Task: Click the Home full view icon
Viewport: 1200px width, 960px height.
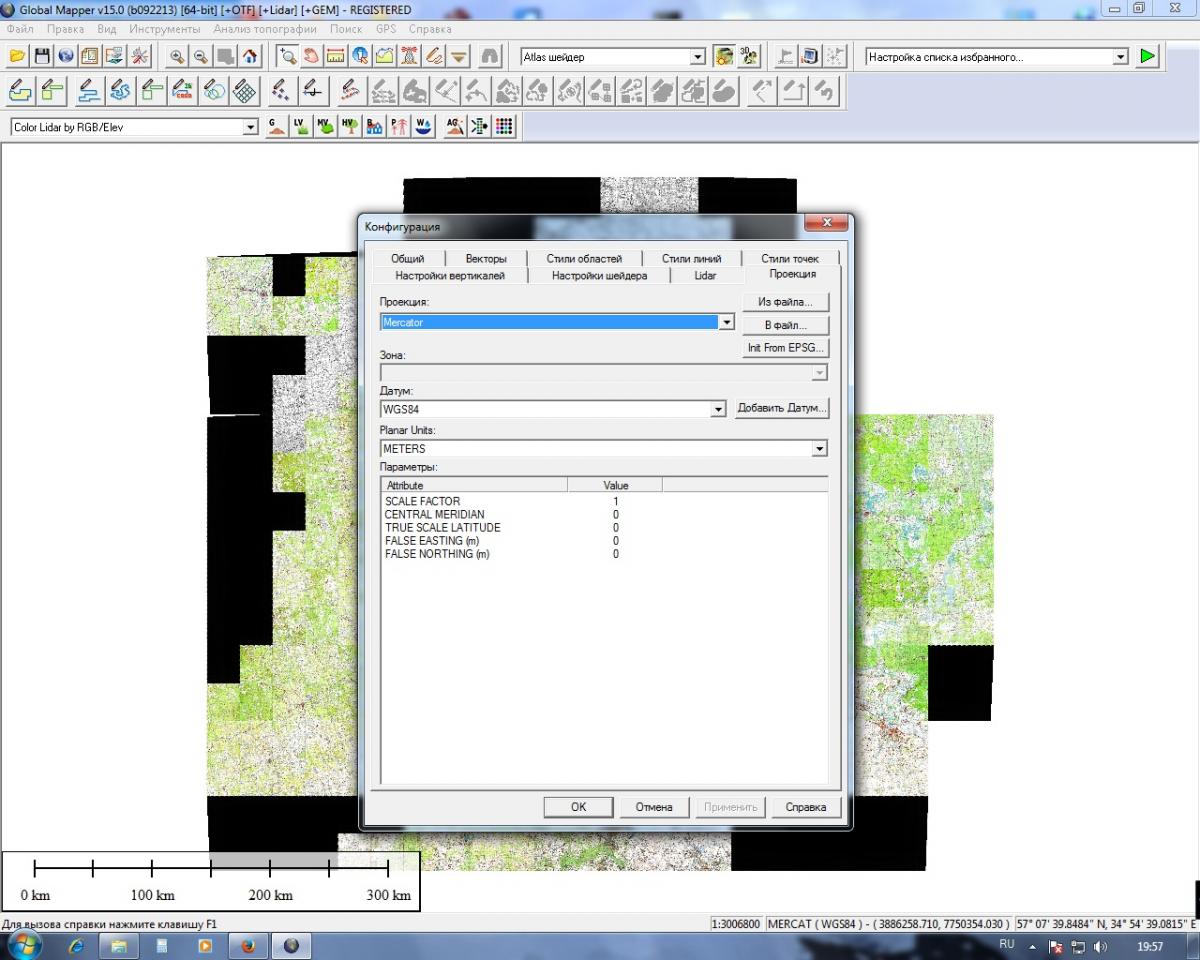Action: click(249, 57)
